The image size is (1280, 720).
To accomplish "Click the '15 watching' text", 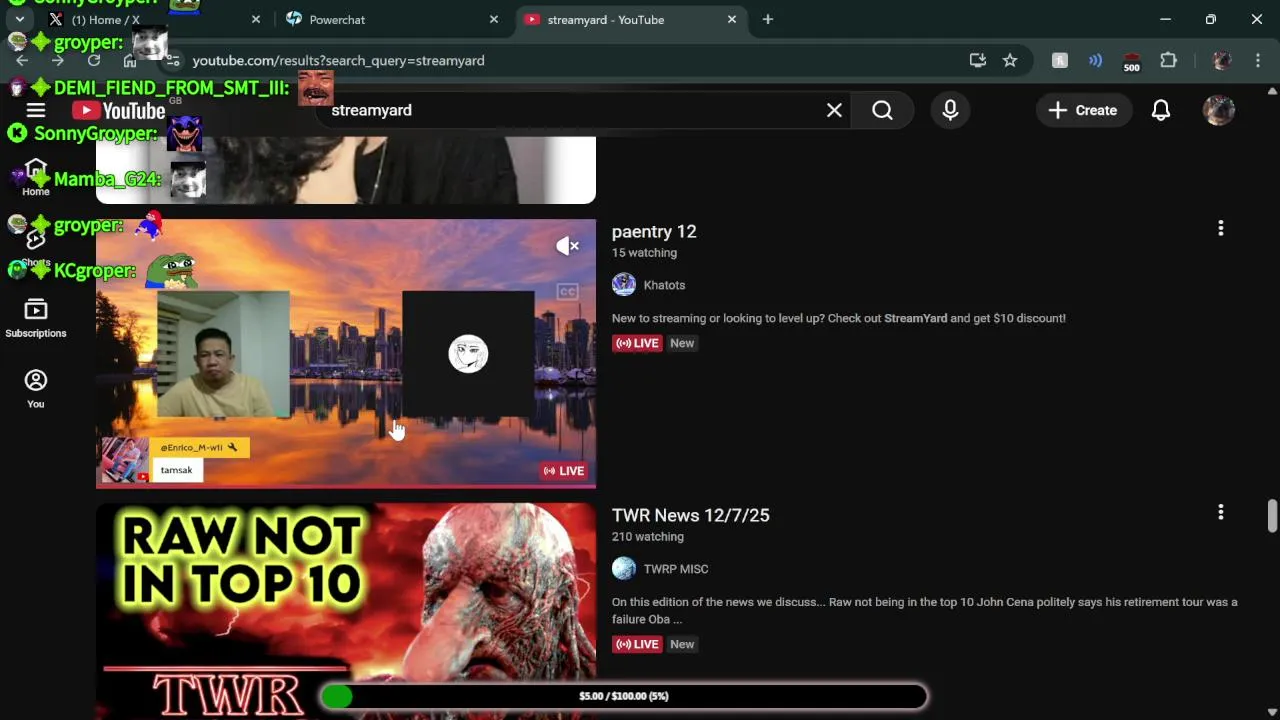I will [644, 253].
